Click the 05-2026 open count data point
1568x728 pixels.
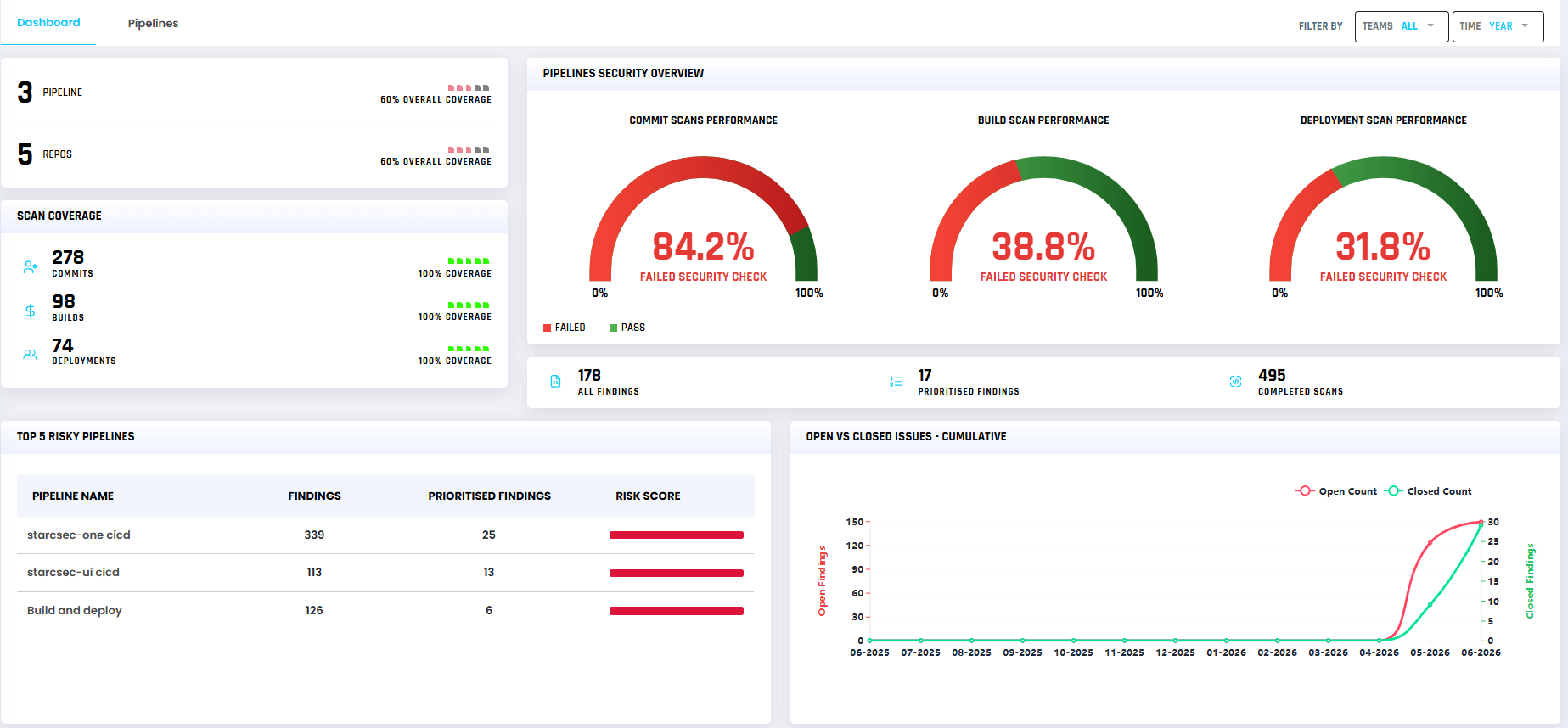[1430, 543]
